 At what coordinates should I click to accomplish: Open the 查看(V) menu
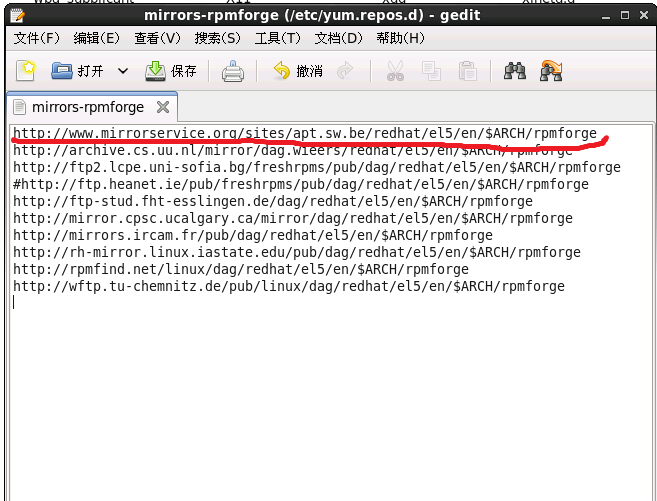click(157, 38)
